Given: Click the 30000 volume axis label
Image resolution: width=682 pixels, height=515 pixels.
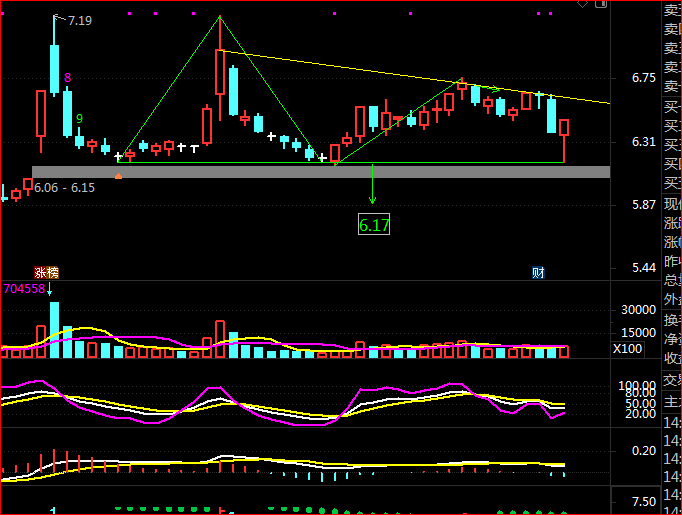Looking at the screenshot, I should (639, 310).
